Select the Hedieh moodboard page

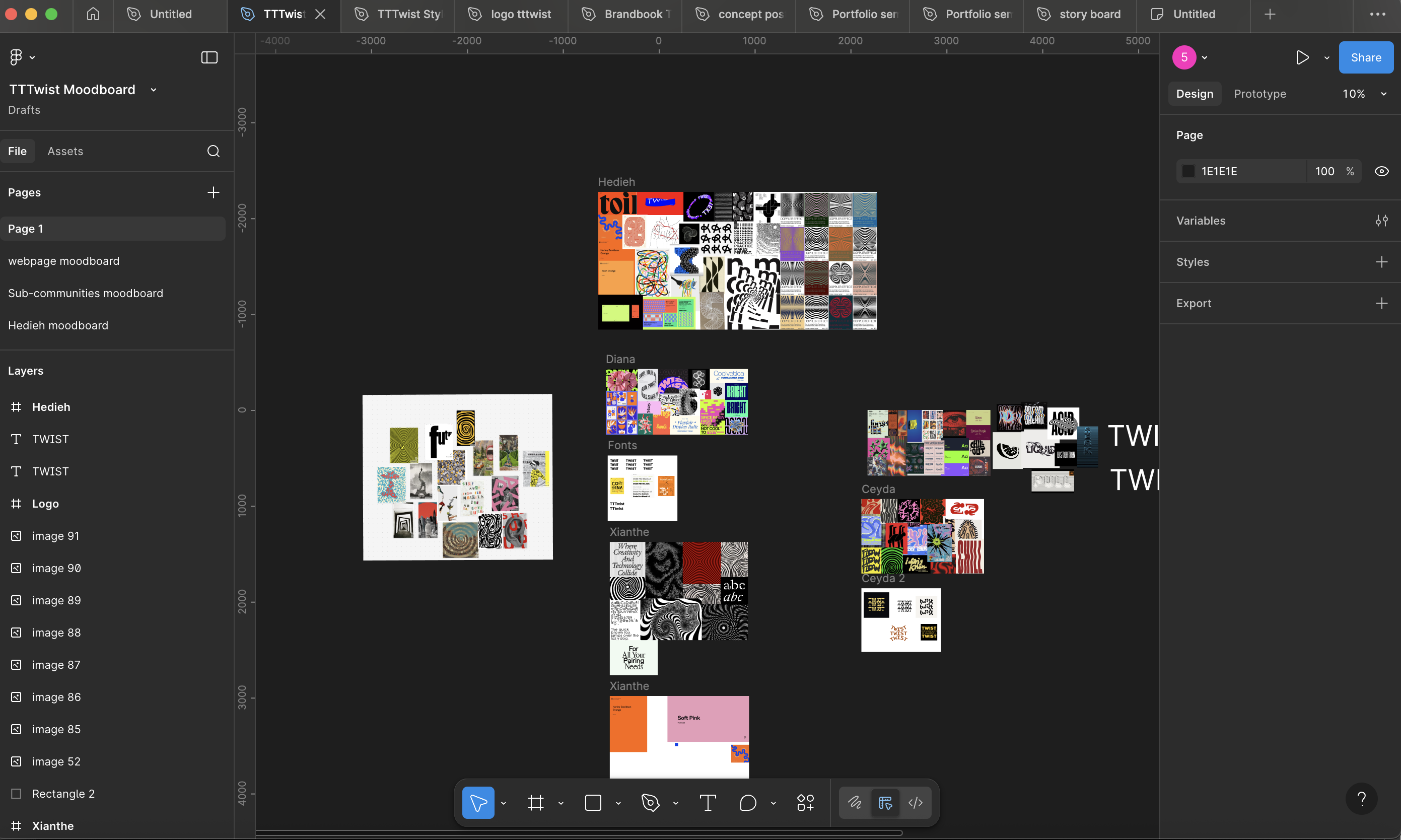[x=58, y=325]
